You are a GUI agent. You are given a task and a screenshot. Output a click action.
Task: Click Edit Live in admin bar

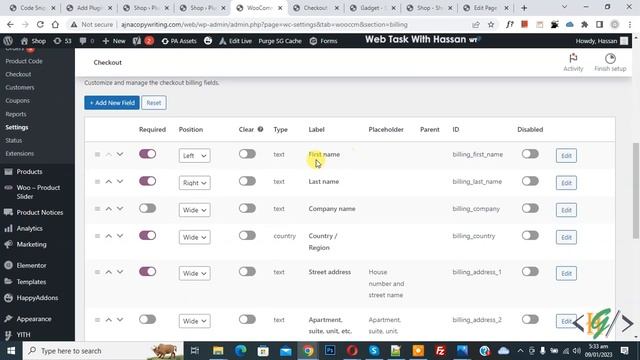(x=236, y=41)
